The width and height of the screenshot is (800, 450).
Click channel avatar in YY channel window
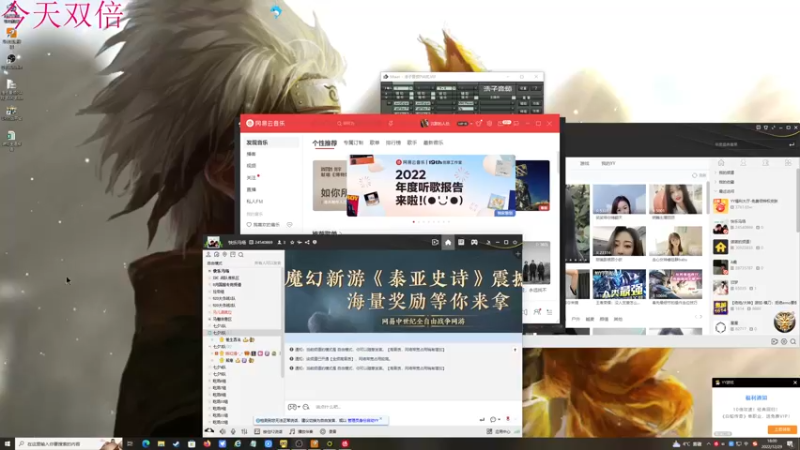pos(213,242)
